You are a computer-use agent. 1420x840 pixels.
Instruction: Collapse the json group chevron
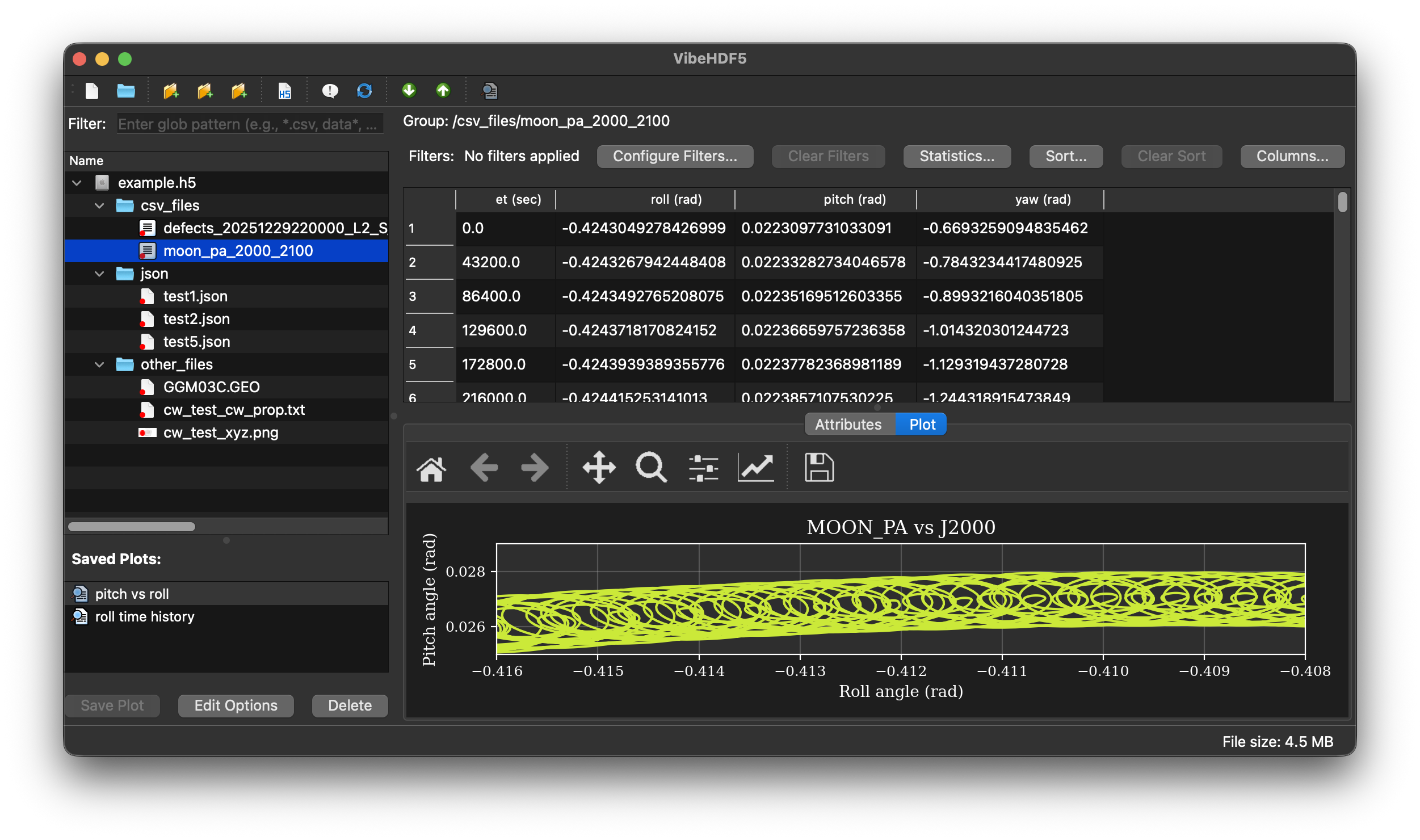pos(100,274)
